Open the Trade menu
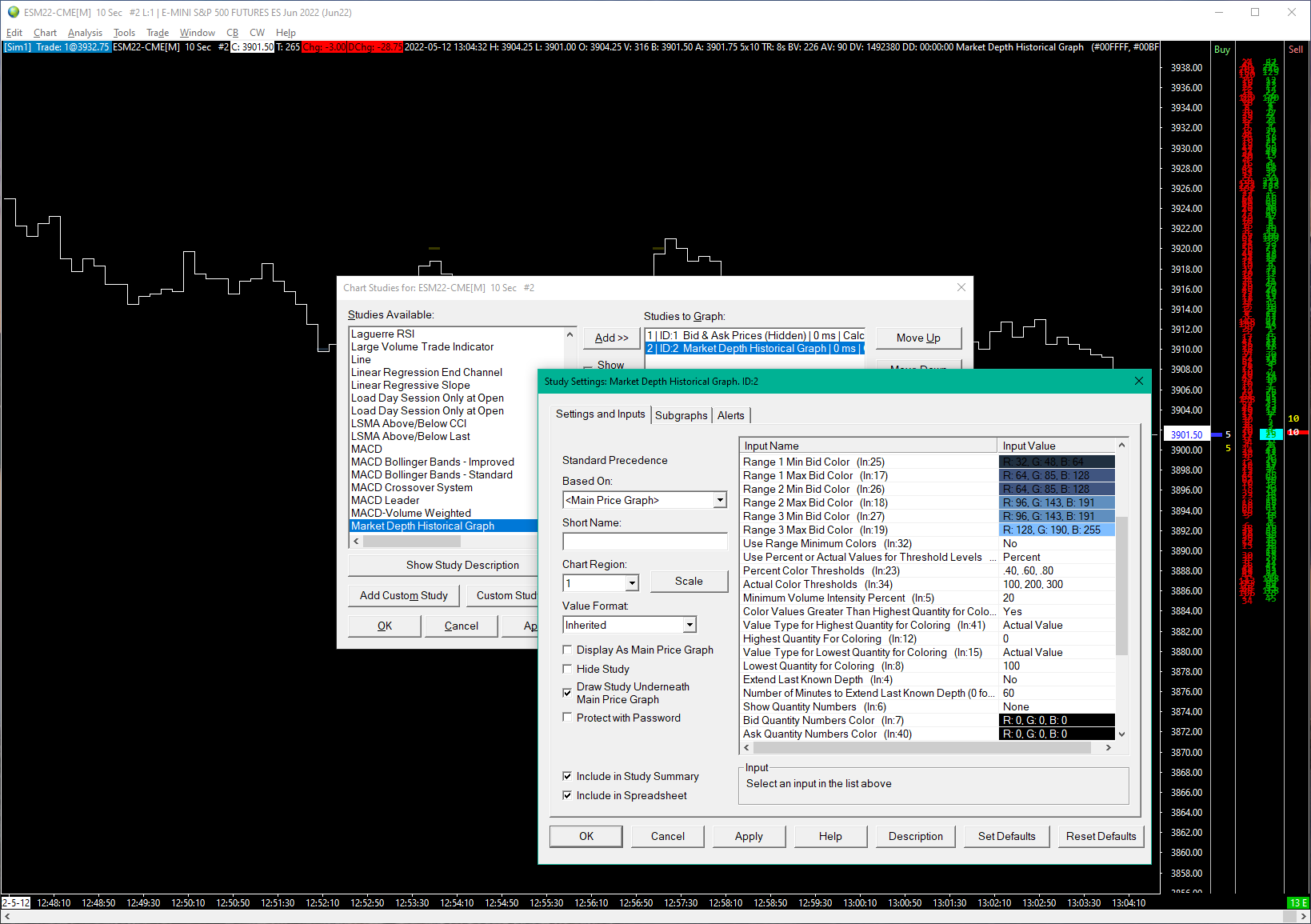 158,33
